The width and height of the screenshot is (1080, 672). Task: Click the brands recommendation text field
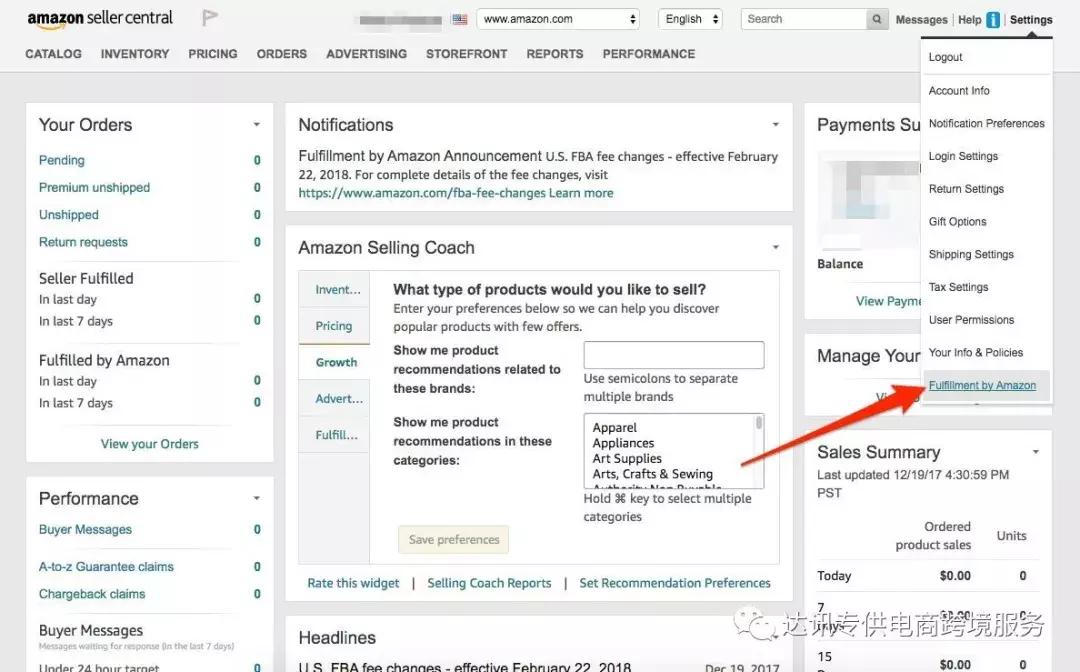(674, 355)
